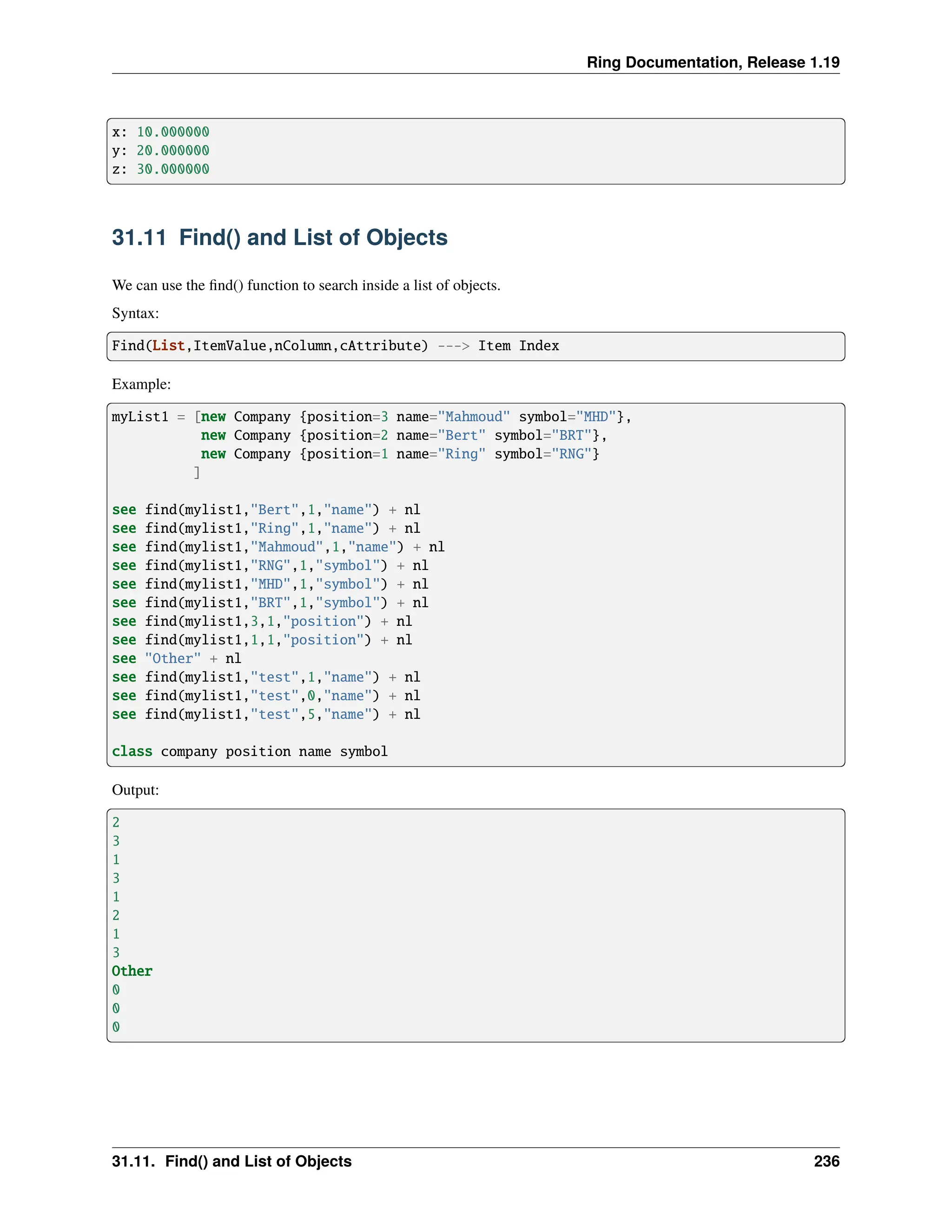Click the code line with name="Bert" symbol="BRT"

(404, 436)
